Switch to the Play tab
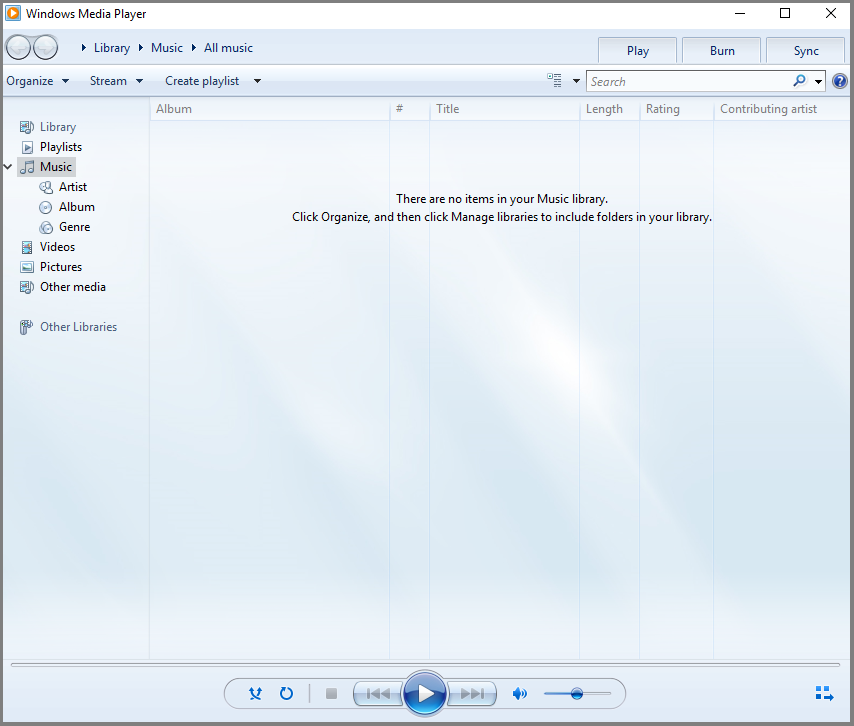This screenshot has height=726, width=854. [x=637, y=51]
